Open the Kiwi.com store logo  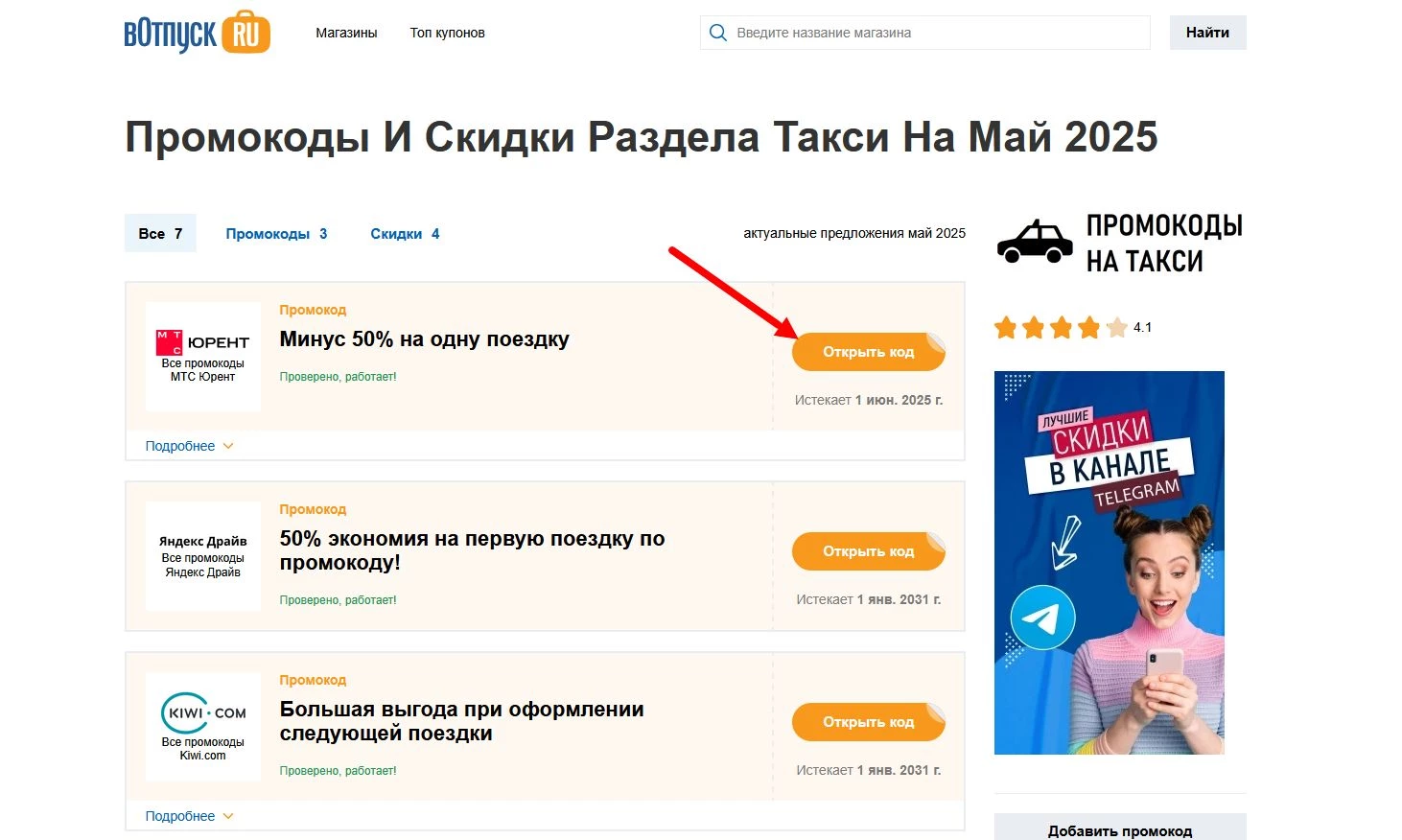click(202, 713)
